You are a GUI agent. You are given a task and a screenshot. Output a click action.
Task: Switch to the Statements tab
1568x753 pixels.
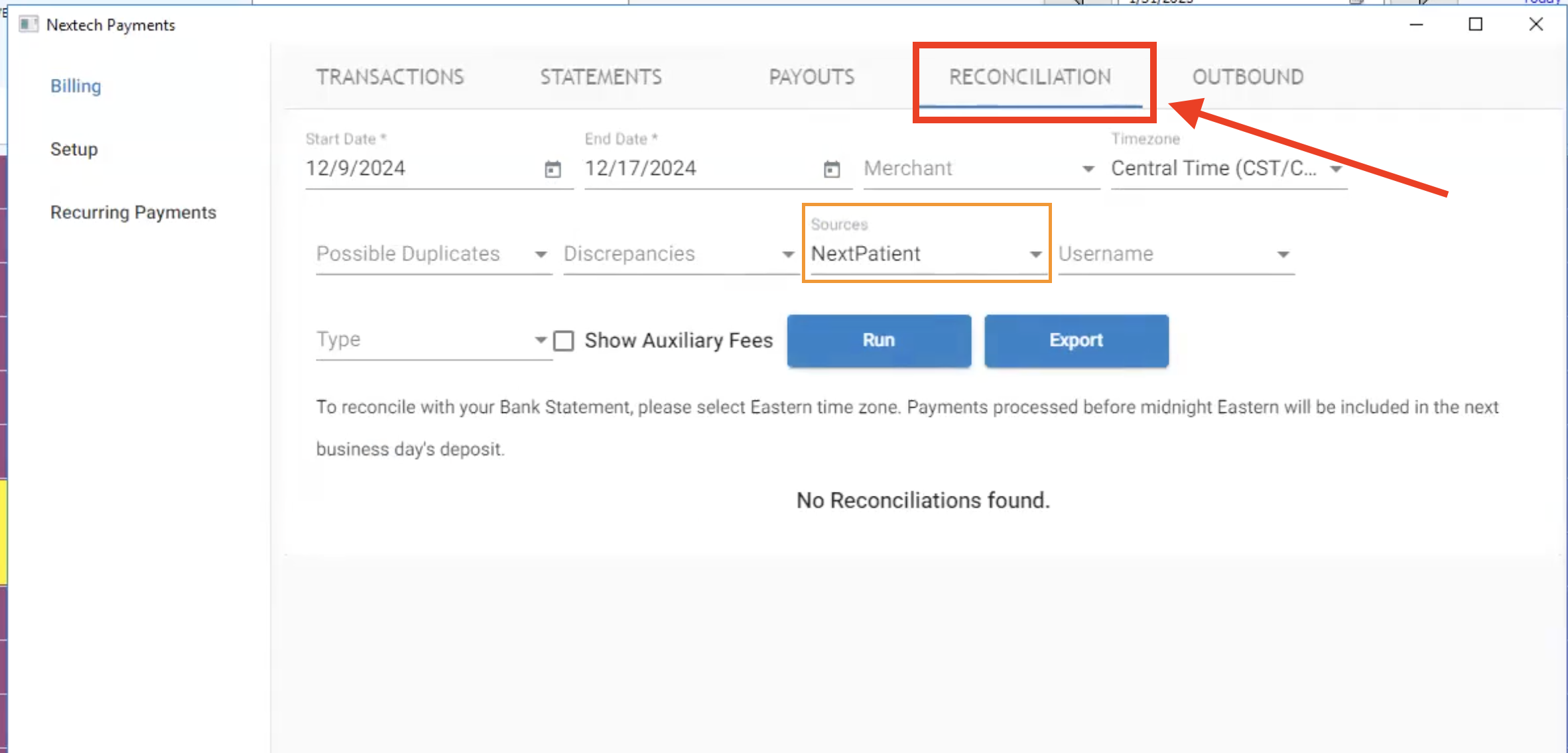(601, 77)
